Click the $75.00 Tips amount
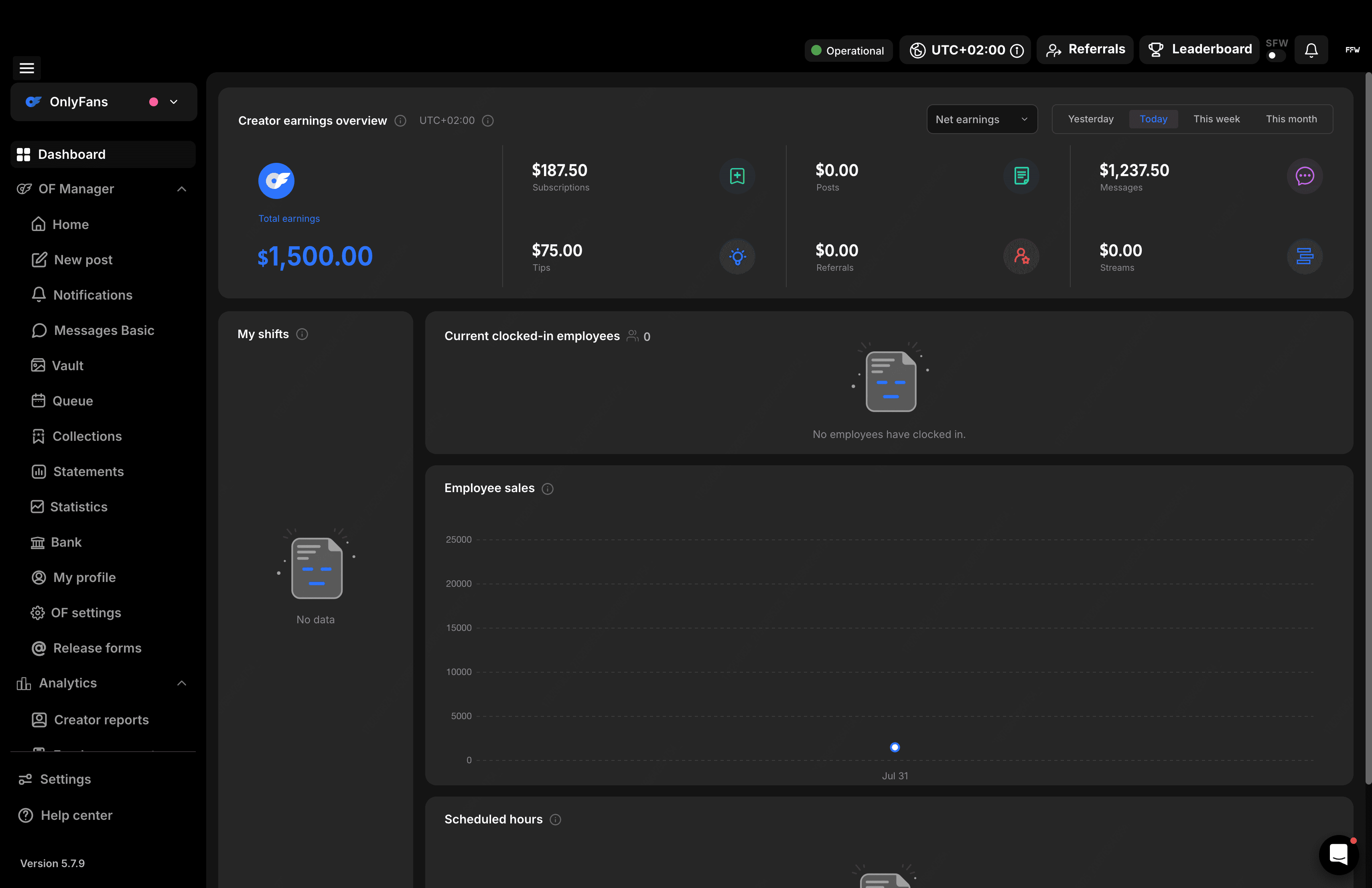1372x888 pixels. pyautogui.click(x=557, y=250)
